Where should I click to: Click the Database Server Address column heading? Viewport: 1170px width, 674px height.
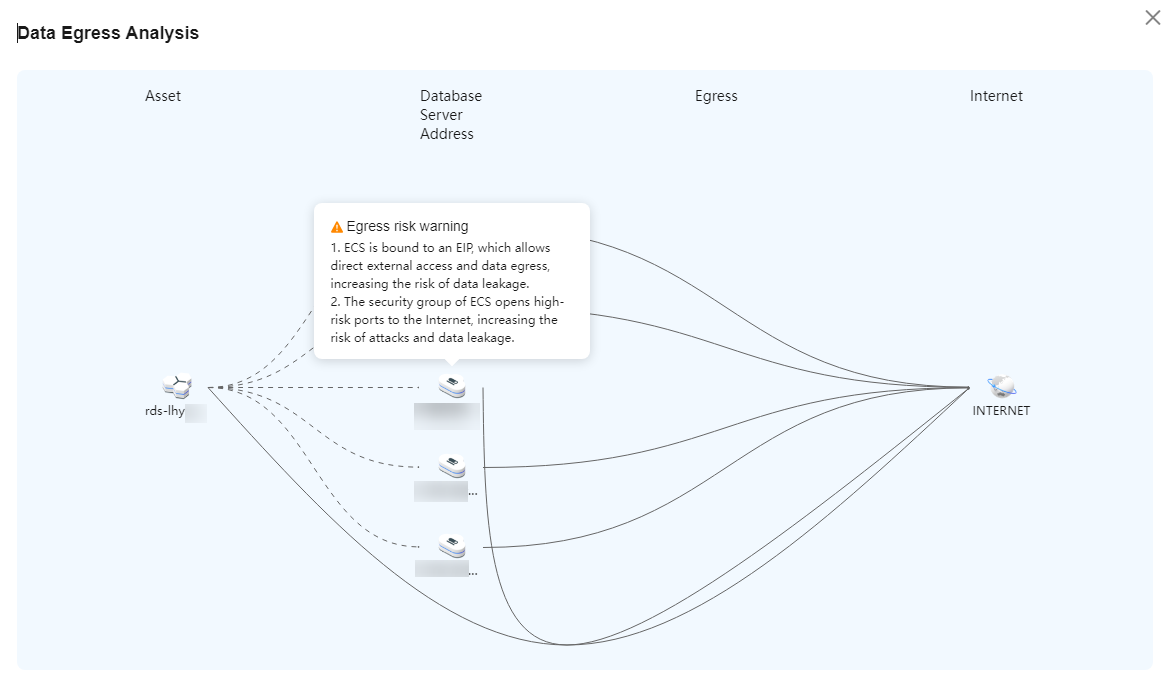[x=451, y=115]
